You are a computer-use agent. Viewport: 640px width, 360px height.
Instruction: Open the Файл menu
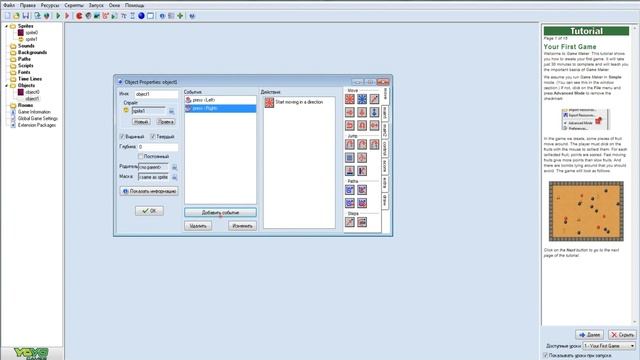[9, 5]
